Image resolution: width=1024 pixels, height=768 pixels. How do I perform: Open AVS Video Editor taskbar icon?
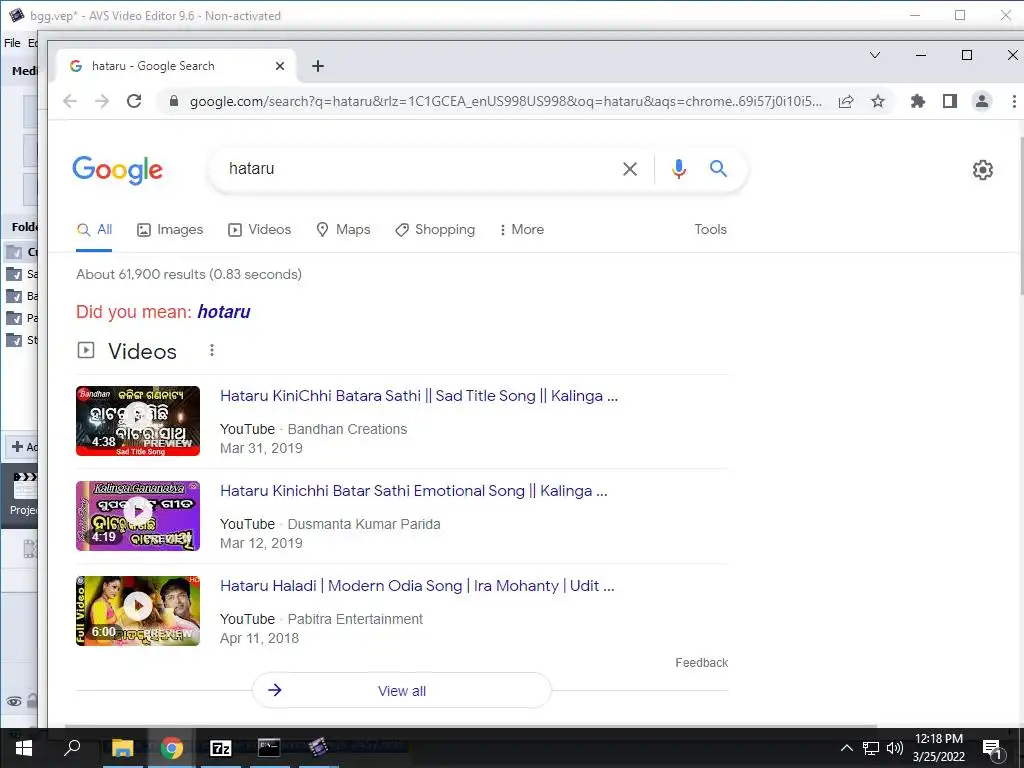(319, 748)
